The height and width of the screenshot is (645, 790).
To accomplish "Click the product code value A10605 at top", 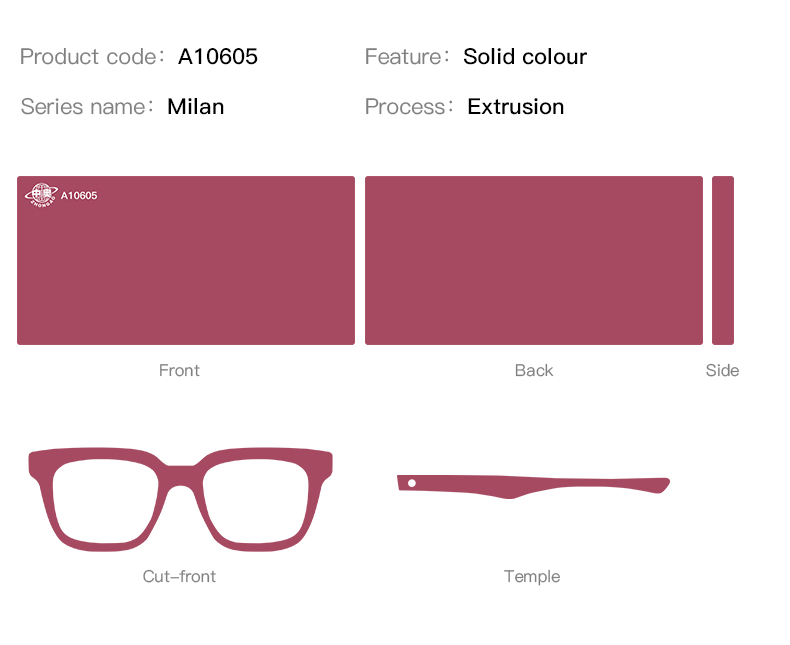I will click(x=218, y=57).
